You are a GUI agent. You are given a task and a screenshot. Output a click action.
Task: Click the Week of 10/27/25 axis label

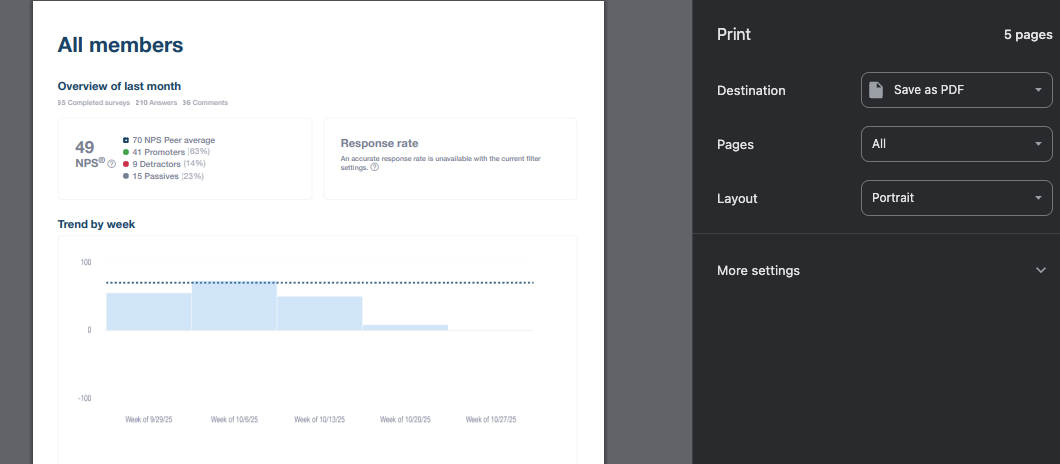click(x=490, y=420)
